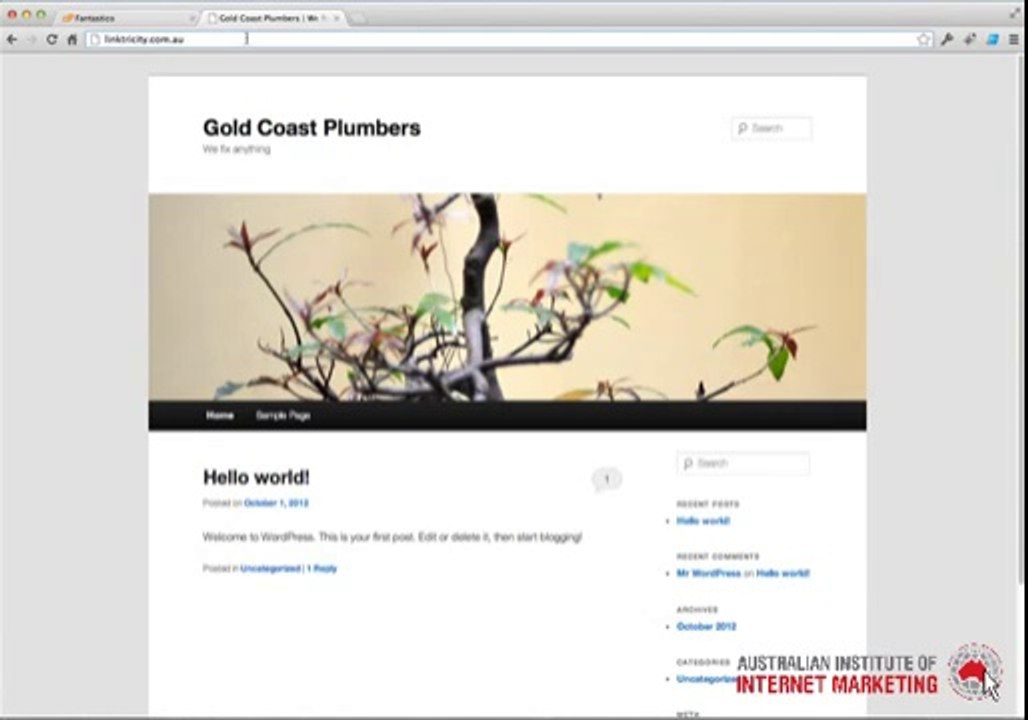
Task: Click the blue extension icon in toolbar
Action: (x=992, y=39)
